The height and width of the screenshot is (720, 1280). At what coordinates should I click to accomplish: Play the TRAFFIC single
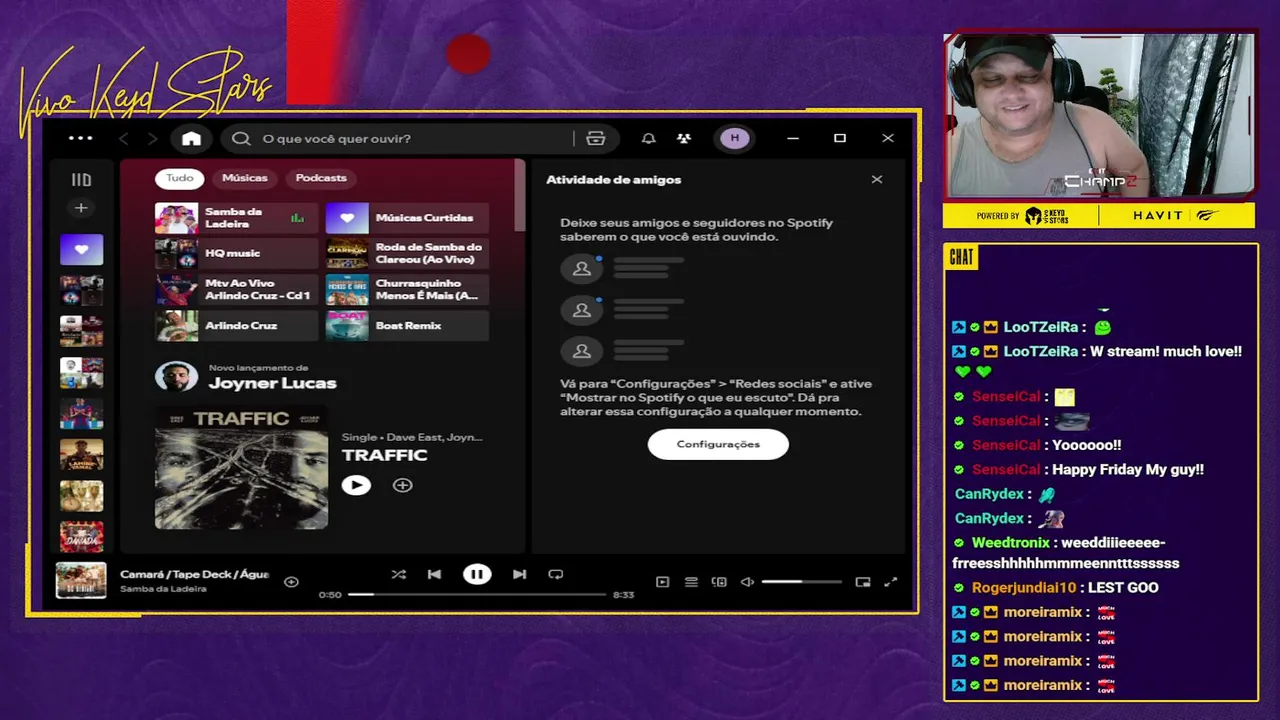(356, 485)
